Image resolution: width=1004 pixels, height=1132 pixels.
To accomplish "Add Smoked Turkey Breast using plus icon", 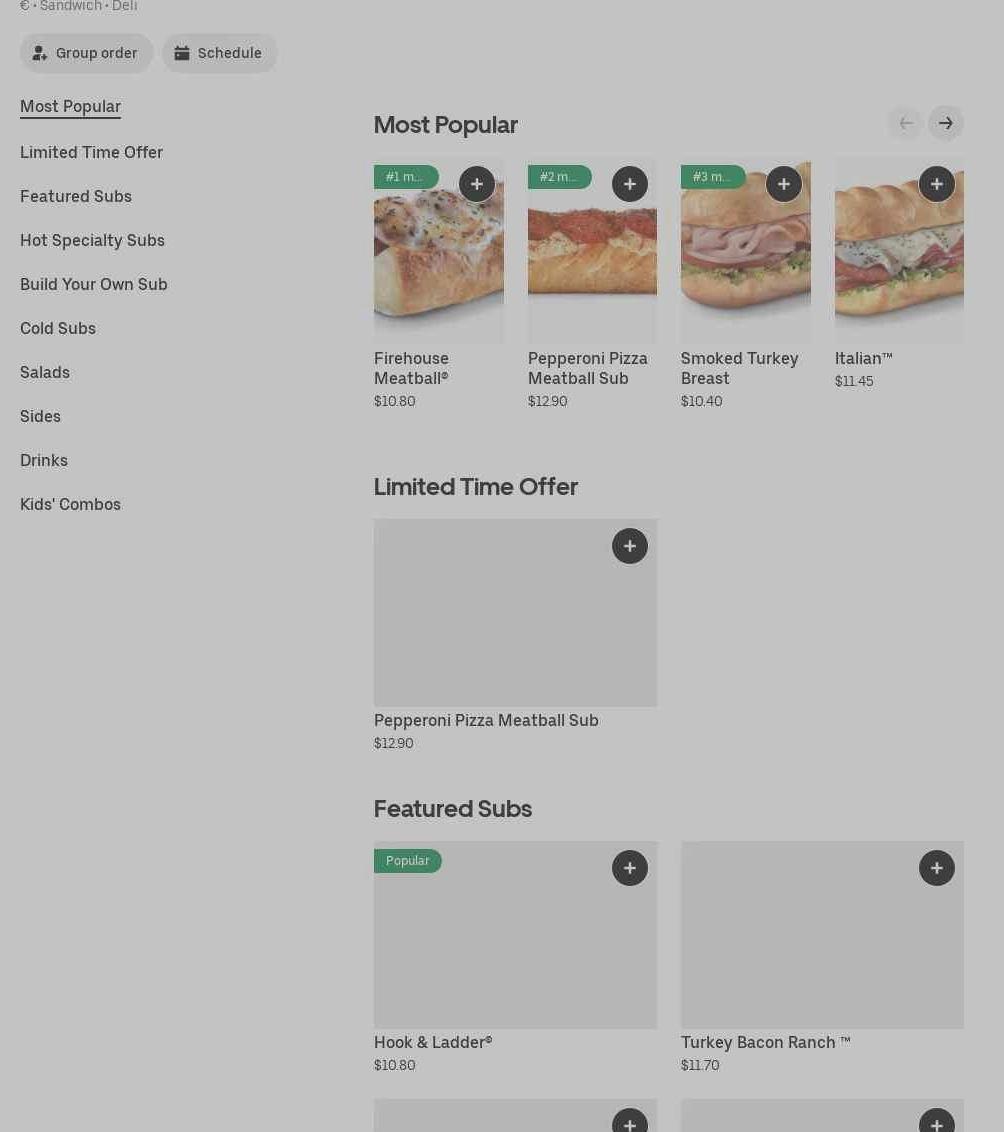I will (x=783, y=184).
